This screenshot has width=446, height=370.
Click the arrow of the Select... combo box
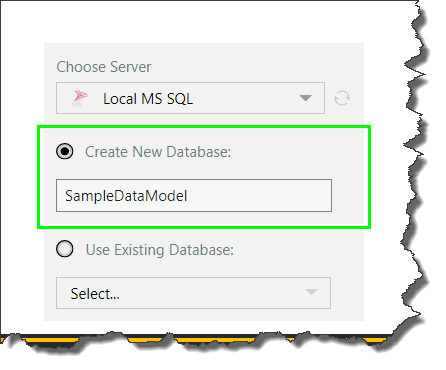pyautogui.click(x=311, y=292)
